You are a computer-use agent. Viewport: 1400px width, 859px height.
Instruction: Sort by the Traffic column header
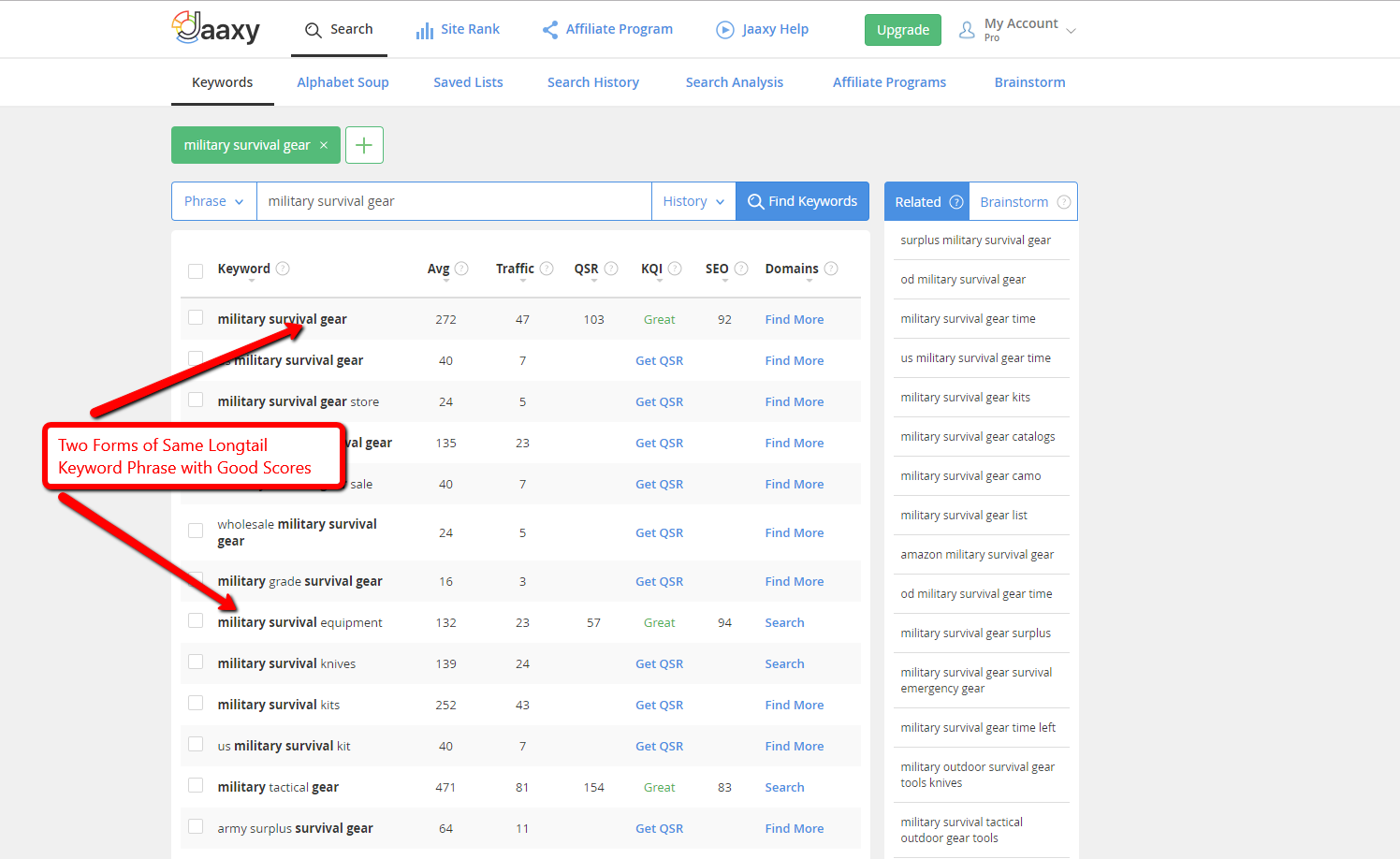[515, 269]
